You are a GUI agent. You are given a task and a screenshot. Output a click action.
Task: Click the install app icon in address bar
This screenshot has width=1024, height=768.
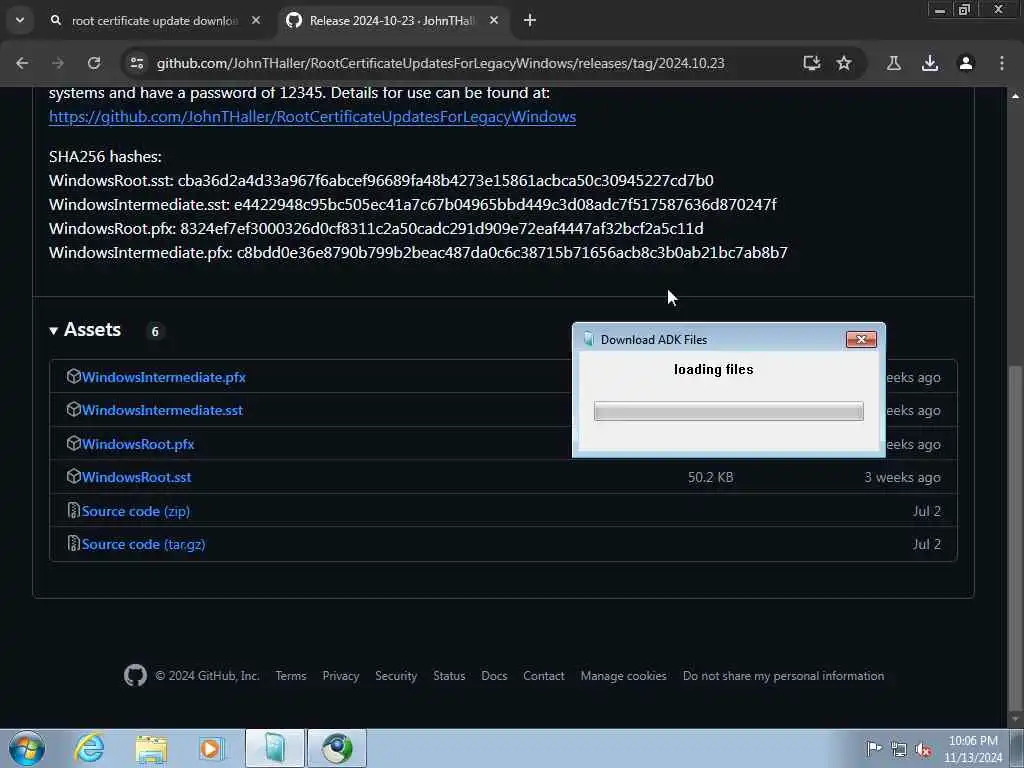click(x=812, y=63)
